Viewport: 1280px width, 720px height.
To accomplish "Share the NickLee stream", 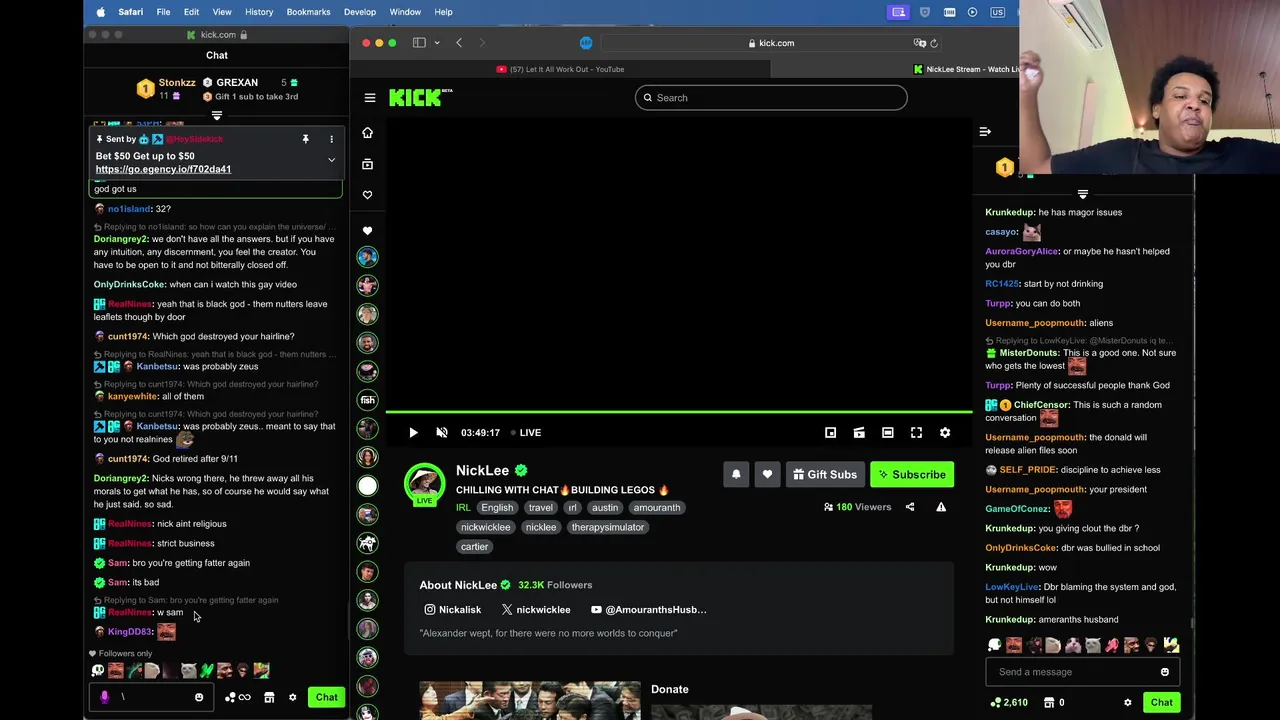I will point(910,507).
